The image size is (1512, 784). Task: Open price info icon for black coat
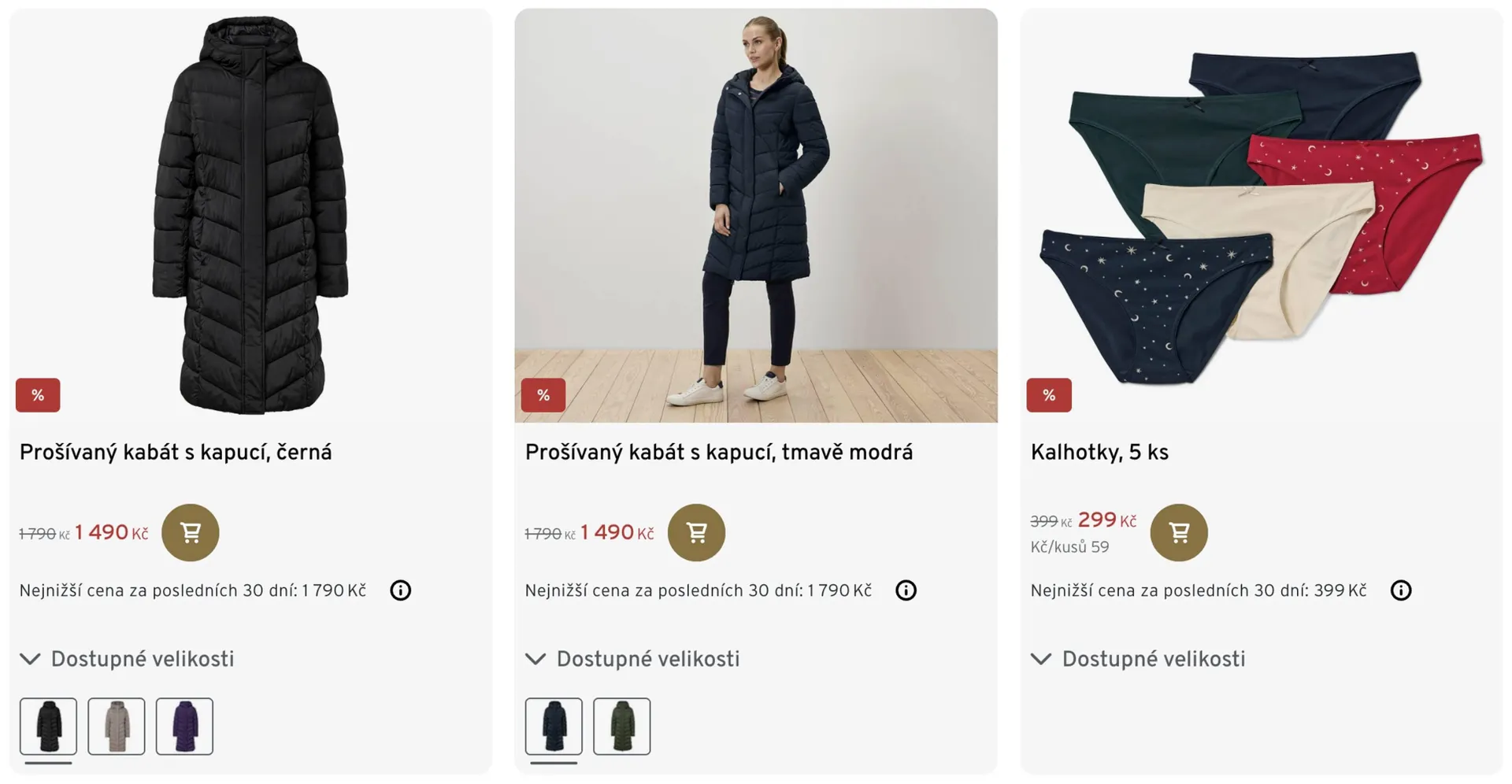click(400, 590)
